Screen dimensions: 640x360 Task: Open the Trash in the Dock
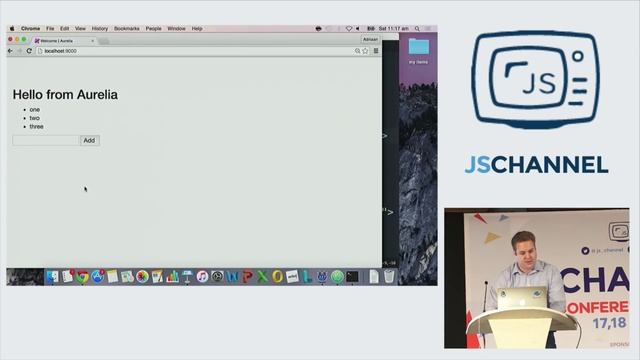coord(389,277)
